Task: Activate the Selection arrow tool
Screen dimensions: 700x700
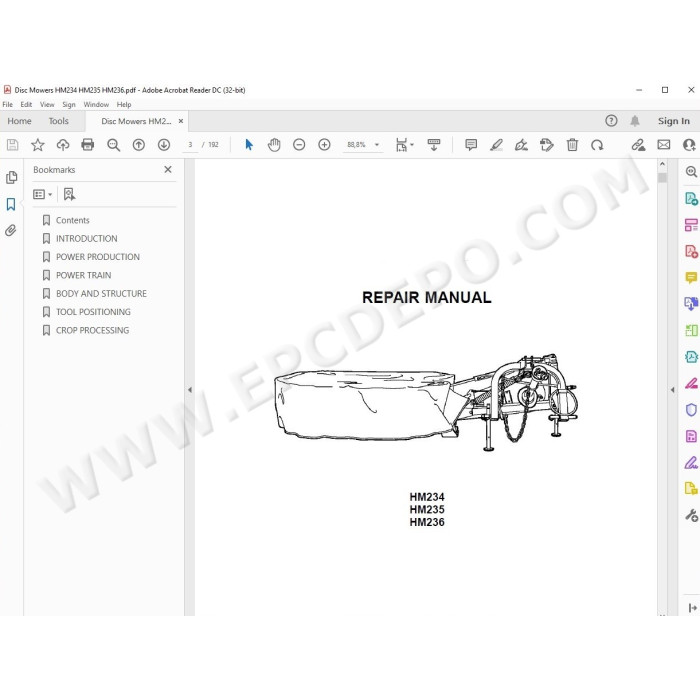Action: (249, 145)
